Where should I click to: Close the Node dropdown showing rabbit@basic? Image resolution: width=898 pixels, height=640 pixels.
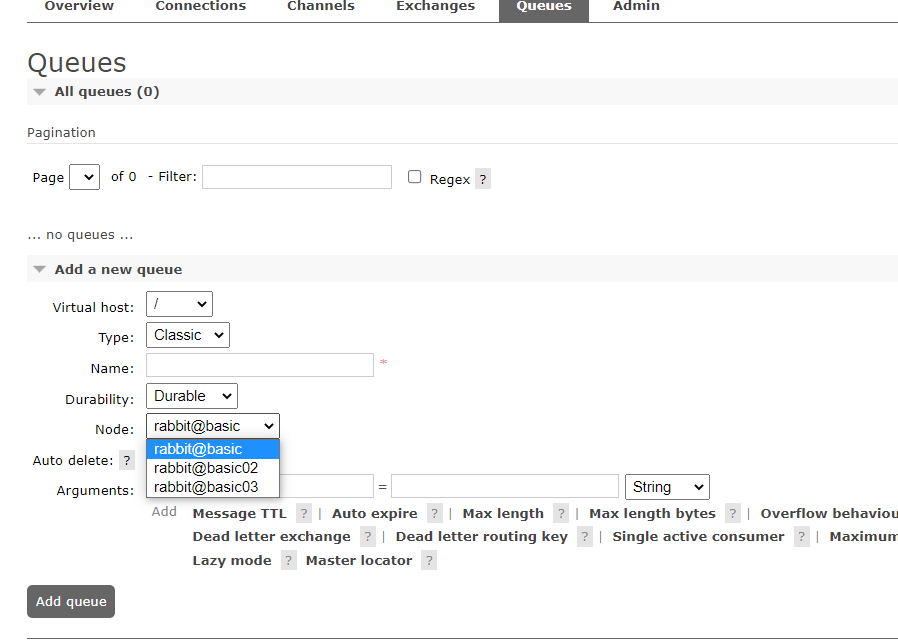click(x=213, y=426)
